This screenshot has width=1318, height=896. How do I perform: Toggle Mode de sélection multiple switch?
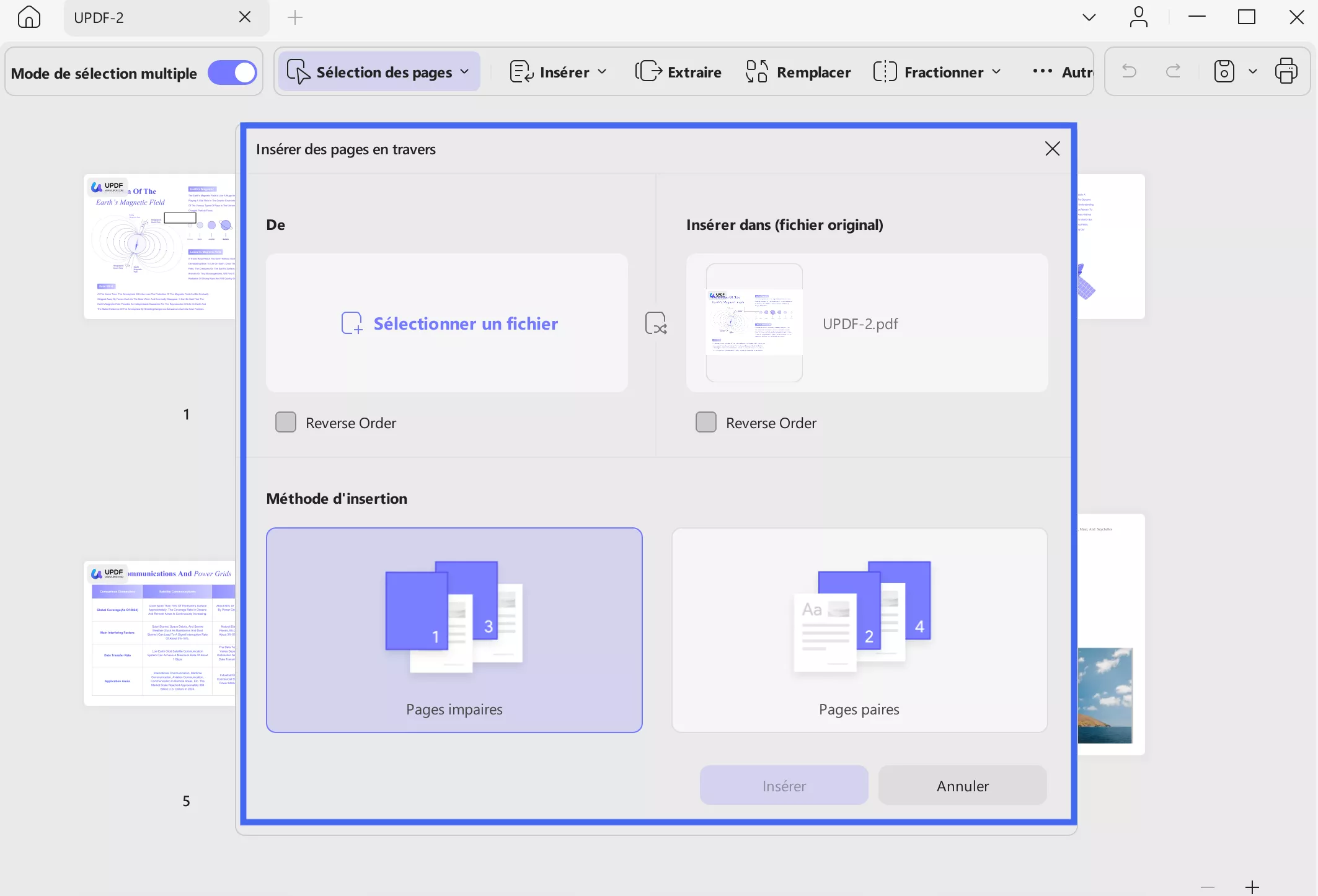click(x=232, y=72)
